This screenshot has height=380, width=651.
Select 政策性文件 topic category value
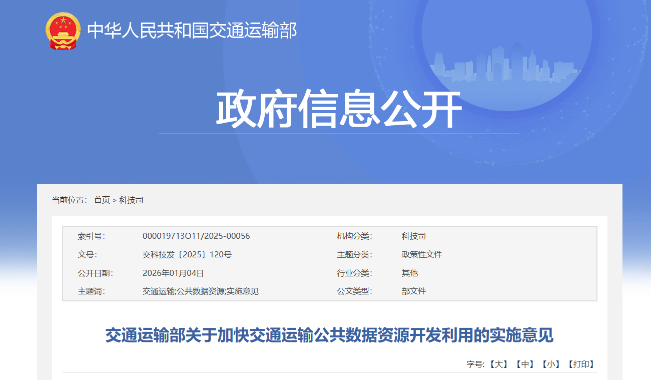coord(421,254)
